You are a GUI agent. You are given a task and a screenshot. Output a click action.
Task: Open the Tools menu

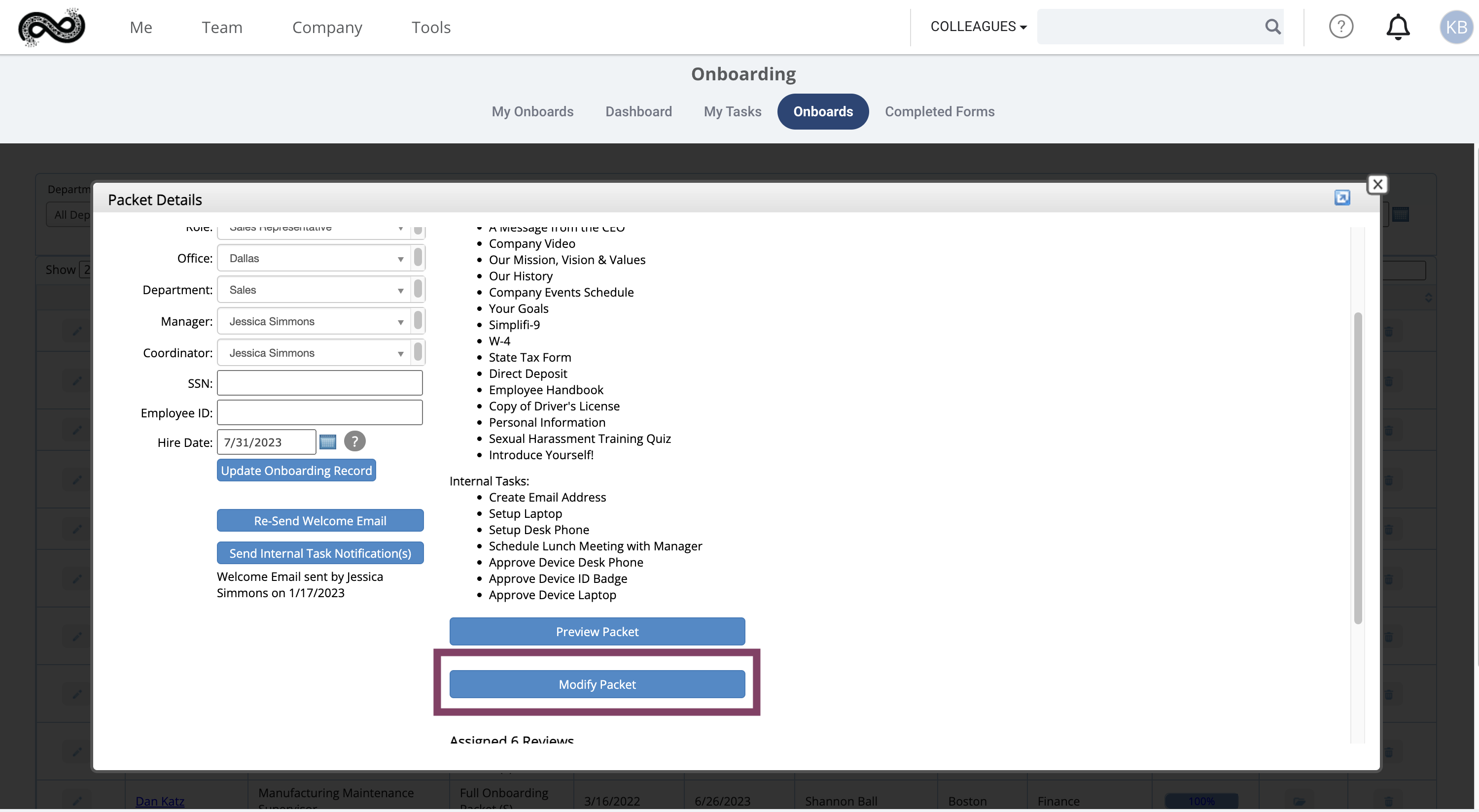click(431, 27)
